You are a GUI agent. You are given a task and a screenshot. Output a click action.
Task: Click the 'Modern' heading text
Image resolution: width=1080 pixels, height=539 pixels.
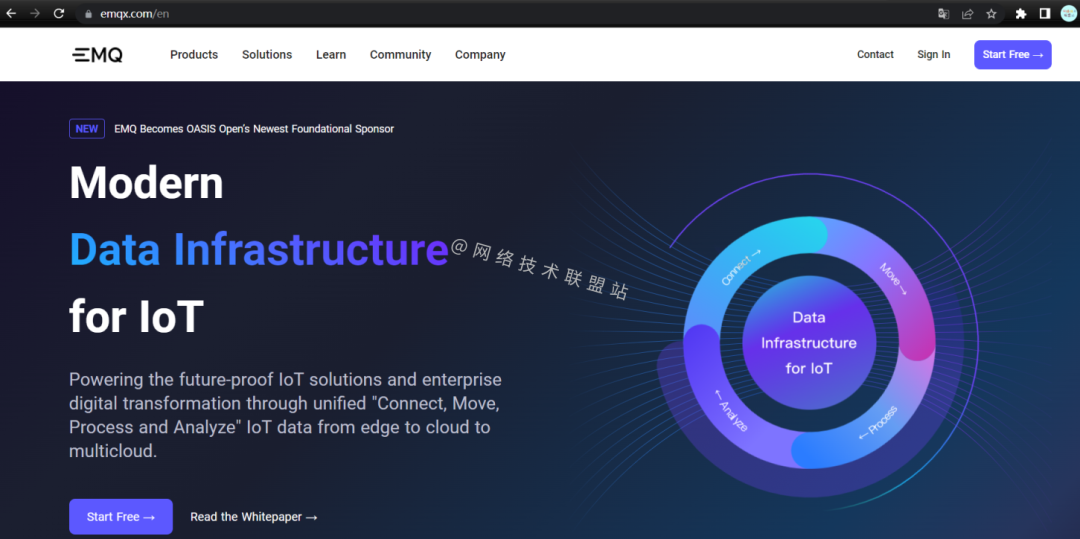[146, 182]
